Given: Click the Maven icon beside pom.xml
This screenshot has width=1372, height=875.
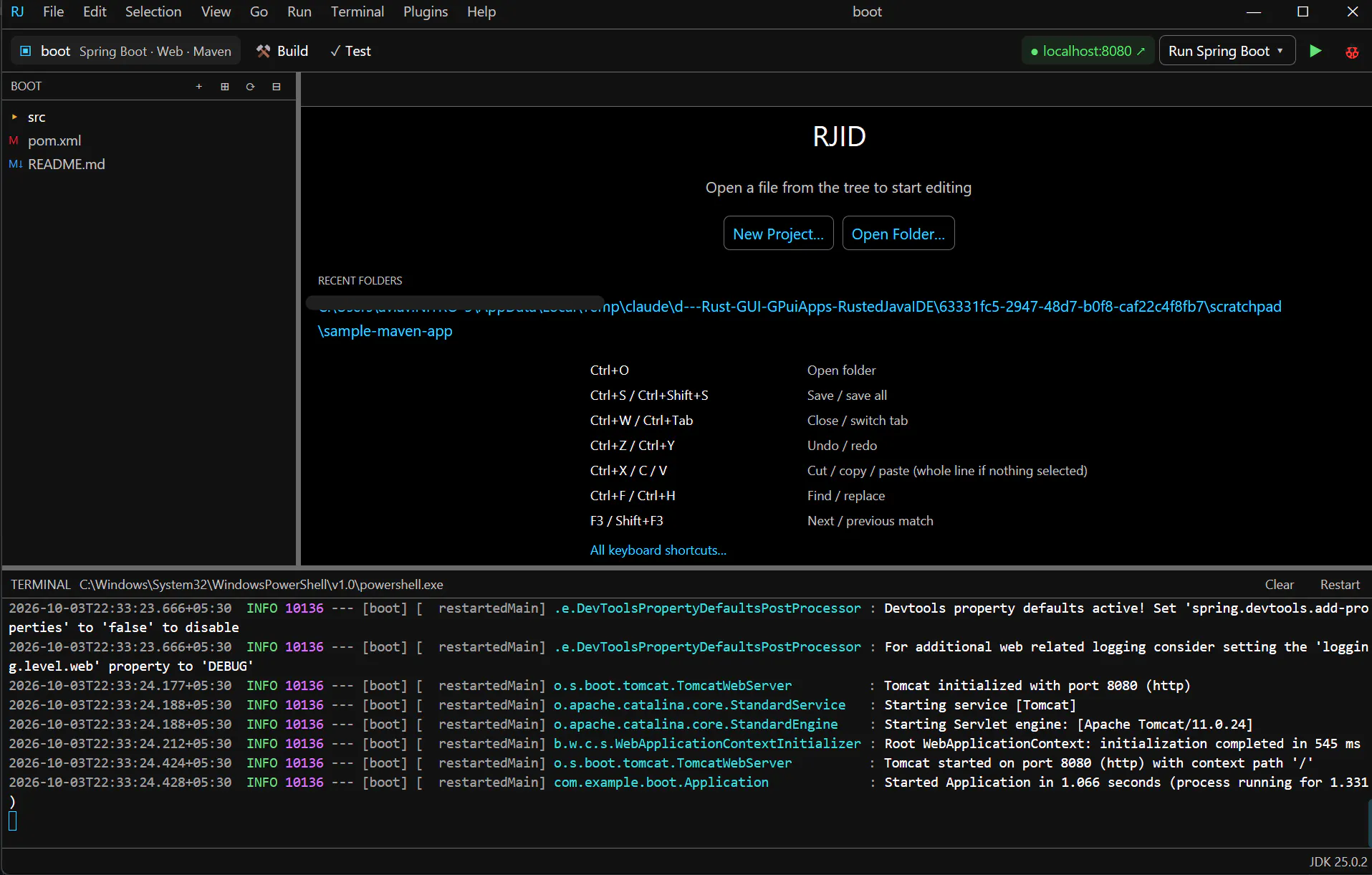Looking at the screenshot, I should pyautogui.click(x=14, y=140).
